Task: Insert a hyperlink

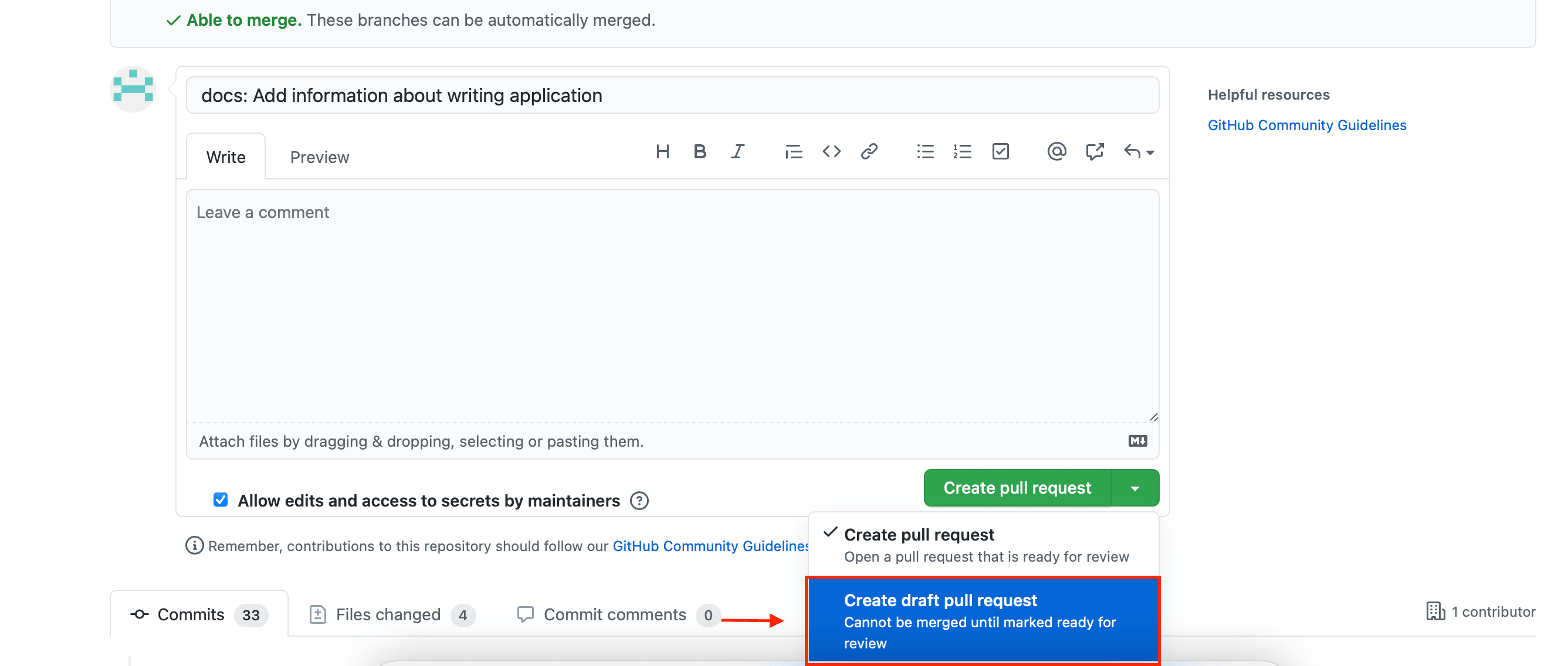Action: [x=869, y=151]
